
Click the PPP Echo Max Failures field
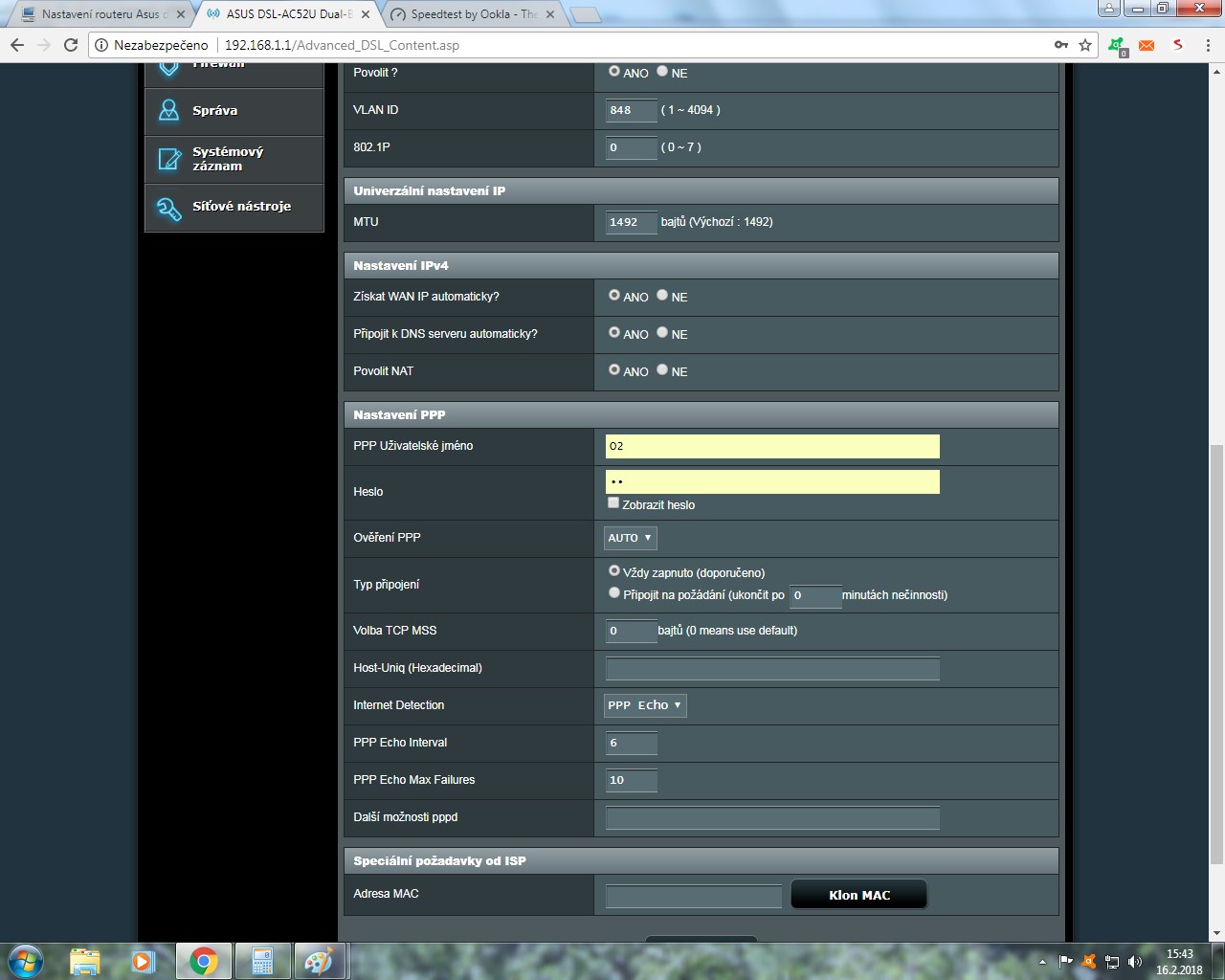[x=632, y=780]
